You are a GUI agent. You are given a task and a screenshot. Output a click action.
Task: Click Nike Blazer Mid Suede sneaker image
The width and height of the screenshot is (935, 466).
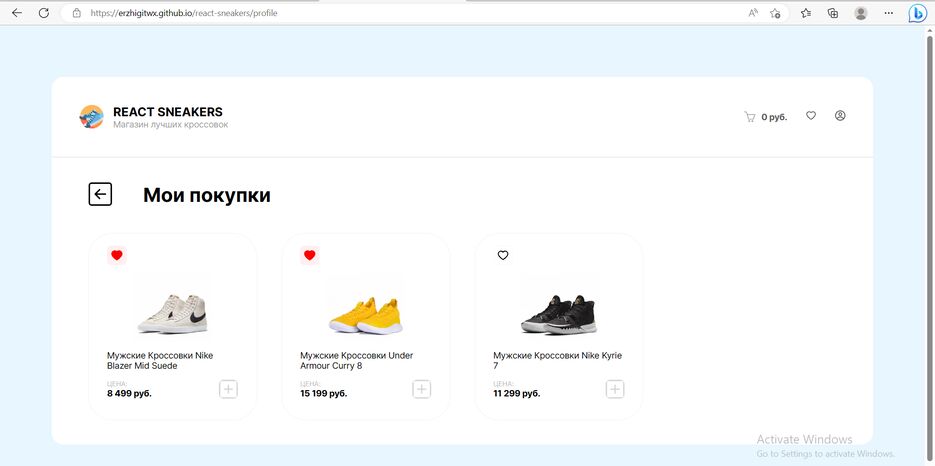click(172, 313)
